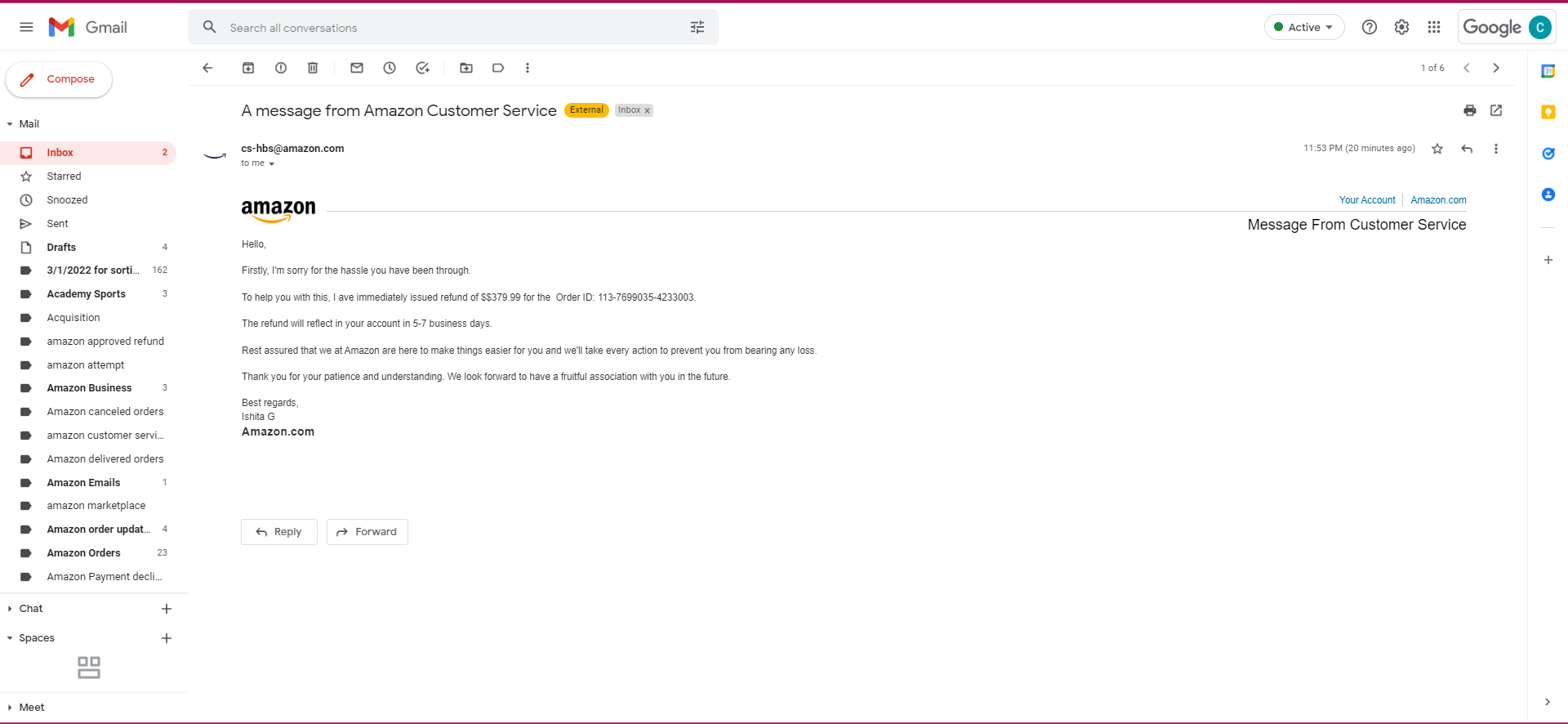The image size is (1568, 724).
Task: Open toolbar More options menu
Action: pyautogui.click(x=528, y=68)
